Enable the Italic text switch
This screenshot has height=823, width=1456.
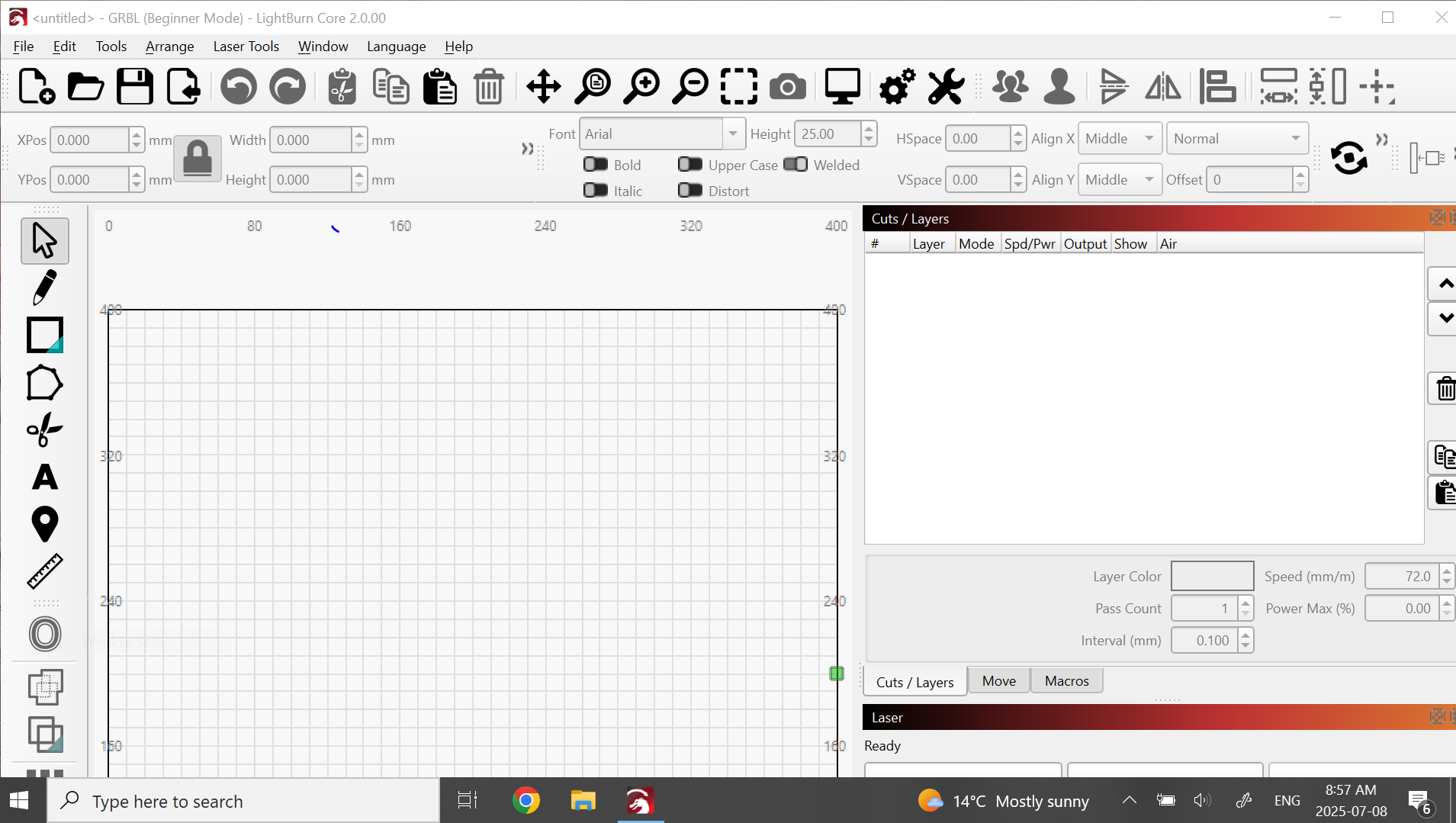pyautogui.click(x=596, y=191)
